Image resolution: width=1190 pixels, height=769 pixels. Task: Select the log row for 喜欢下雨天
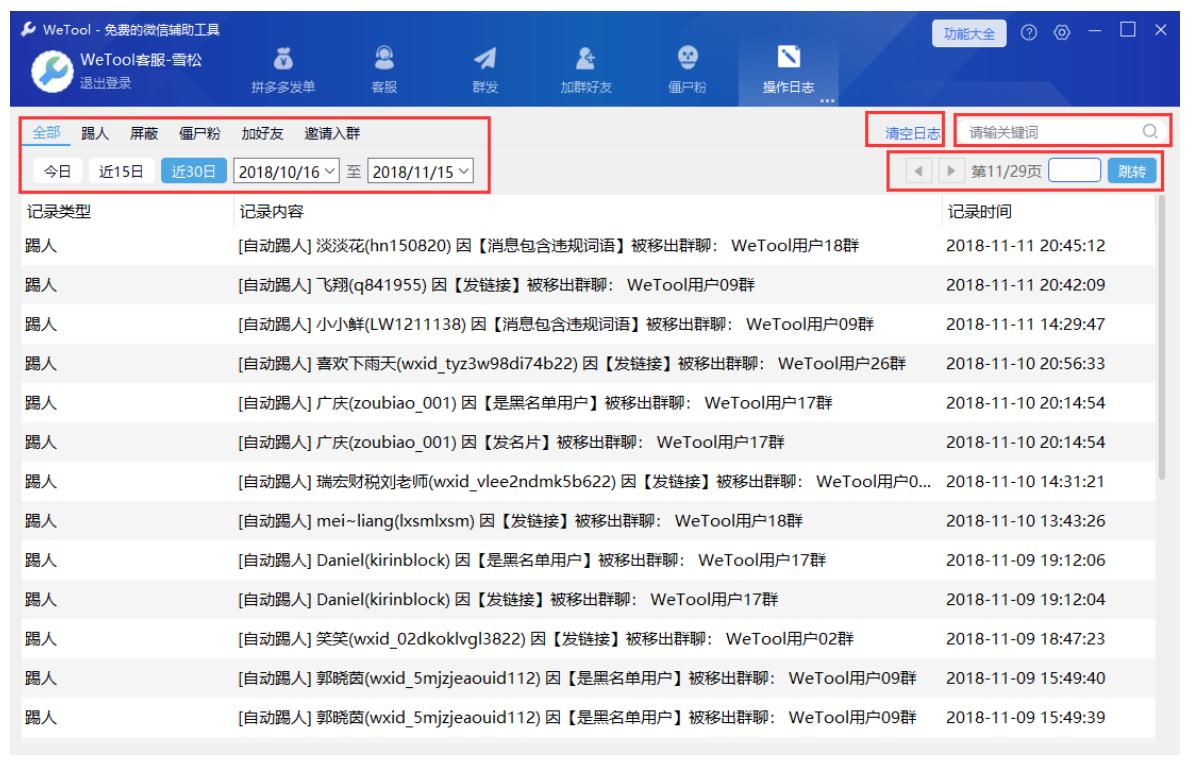[588, 364]
